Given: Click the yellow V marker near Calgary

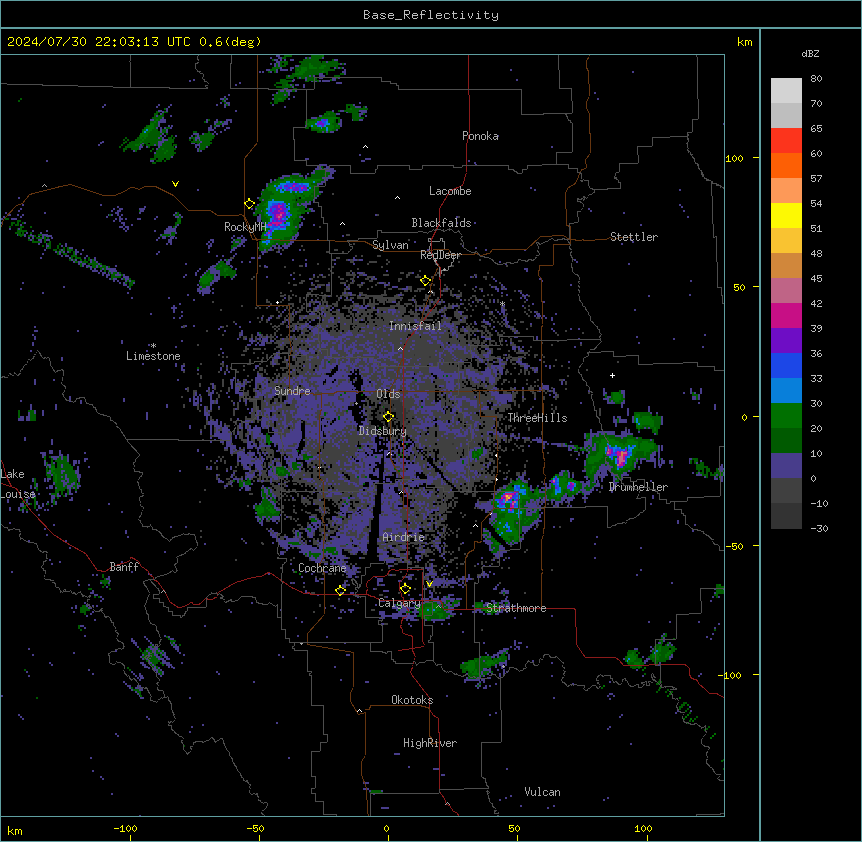Looking at the screenshot, I should coord(429,584).
